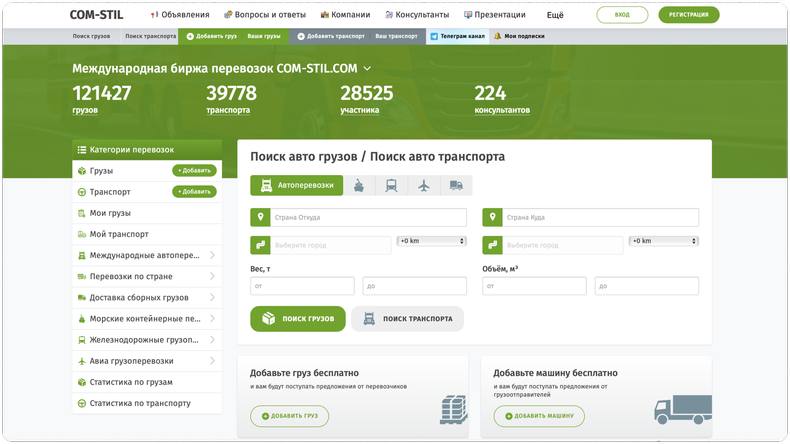
Task: Click the truck illustration in add-vehicle card
Action: point(682,410)
